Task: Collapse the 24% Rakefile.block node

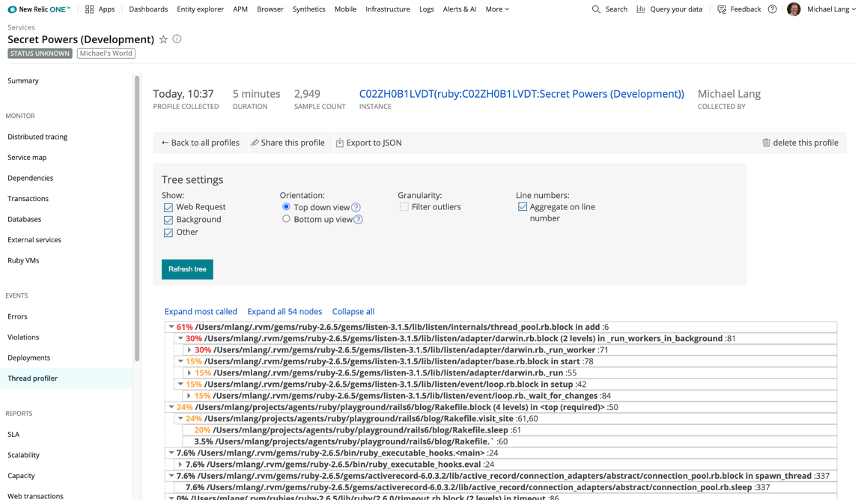Action: point(171,407)
